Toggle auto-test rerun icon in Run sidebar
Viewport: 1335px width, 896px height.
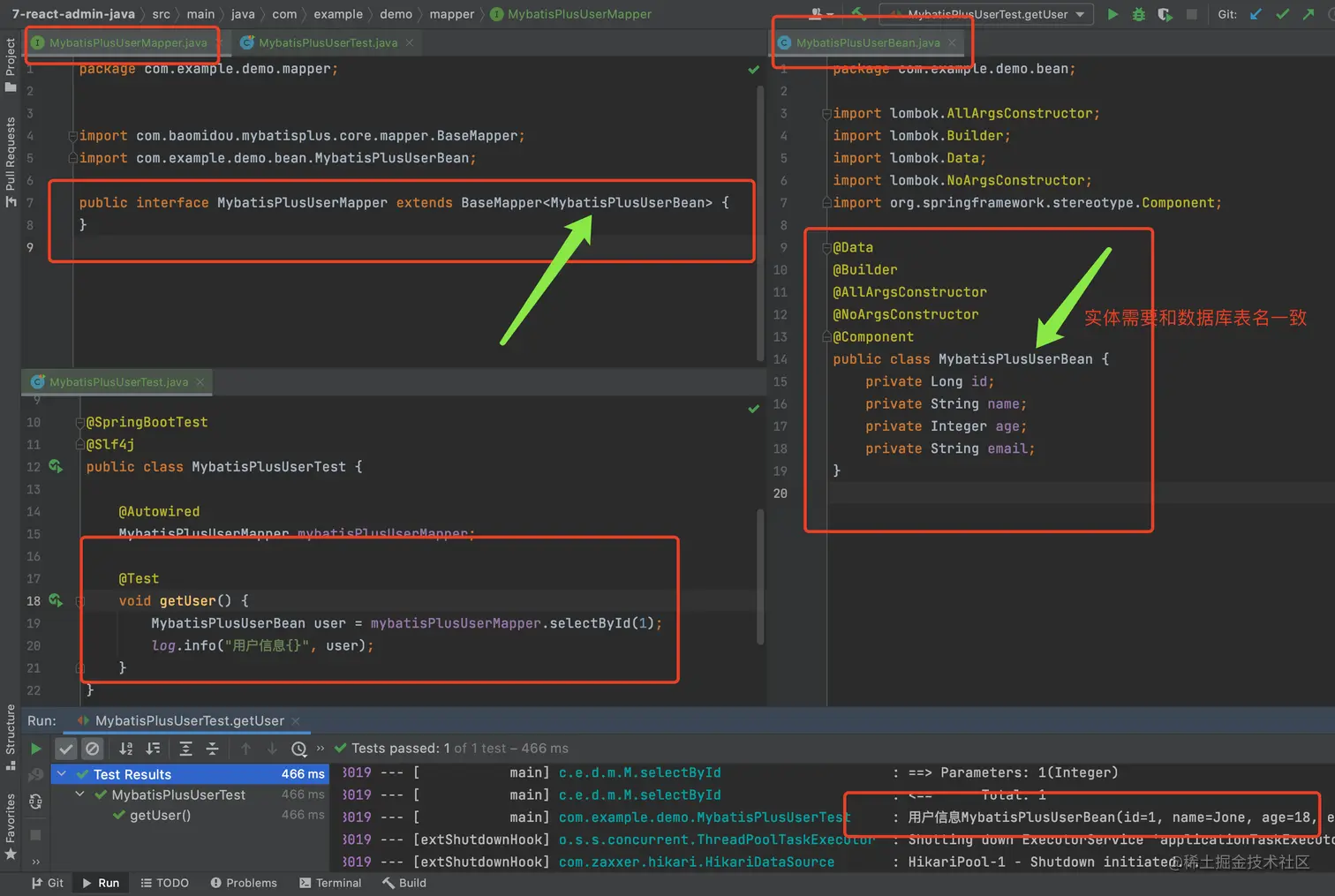tap(35, 802)
